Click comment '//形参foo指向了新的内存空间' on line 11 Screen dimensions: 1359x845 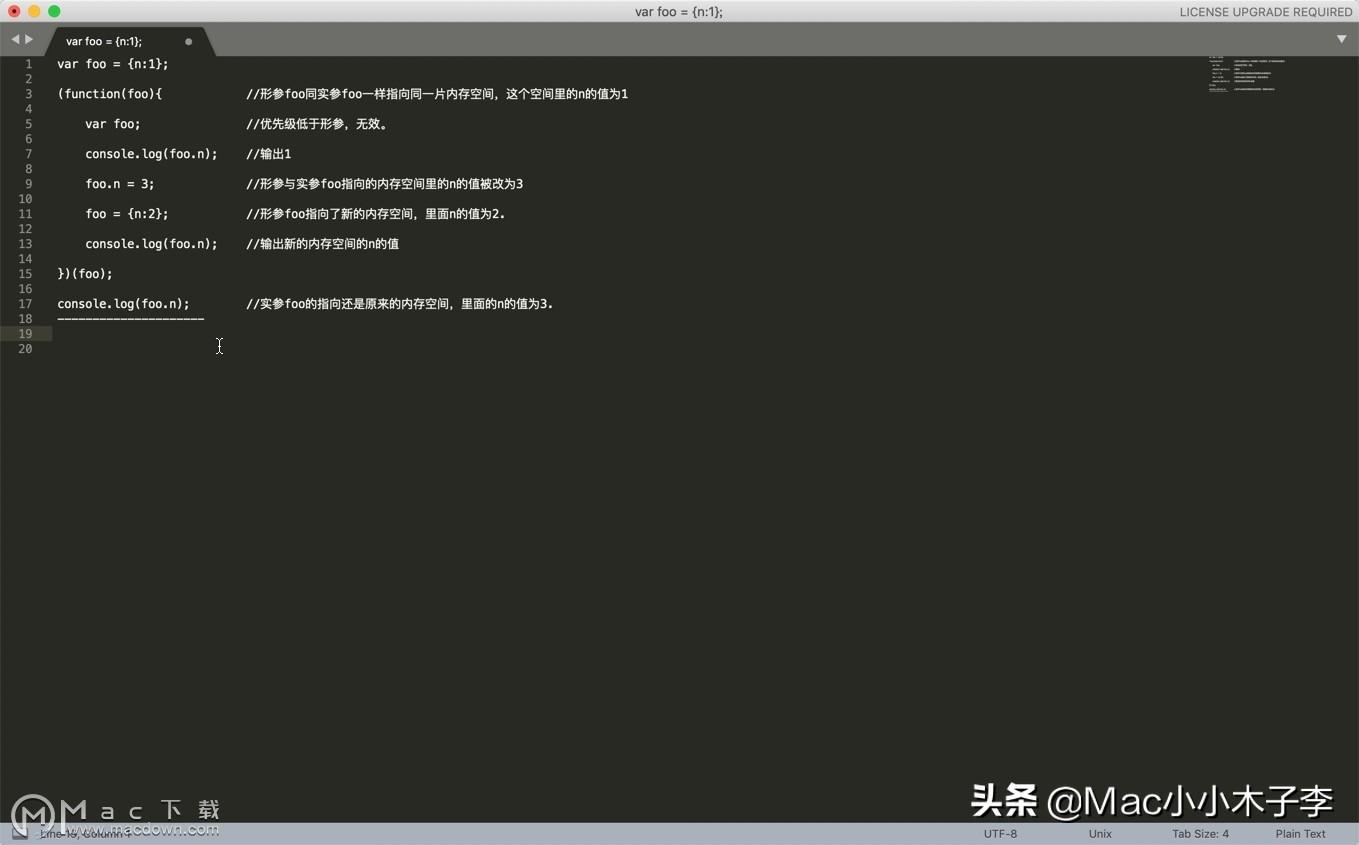point(376,214)
